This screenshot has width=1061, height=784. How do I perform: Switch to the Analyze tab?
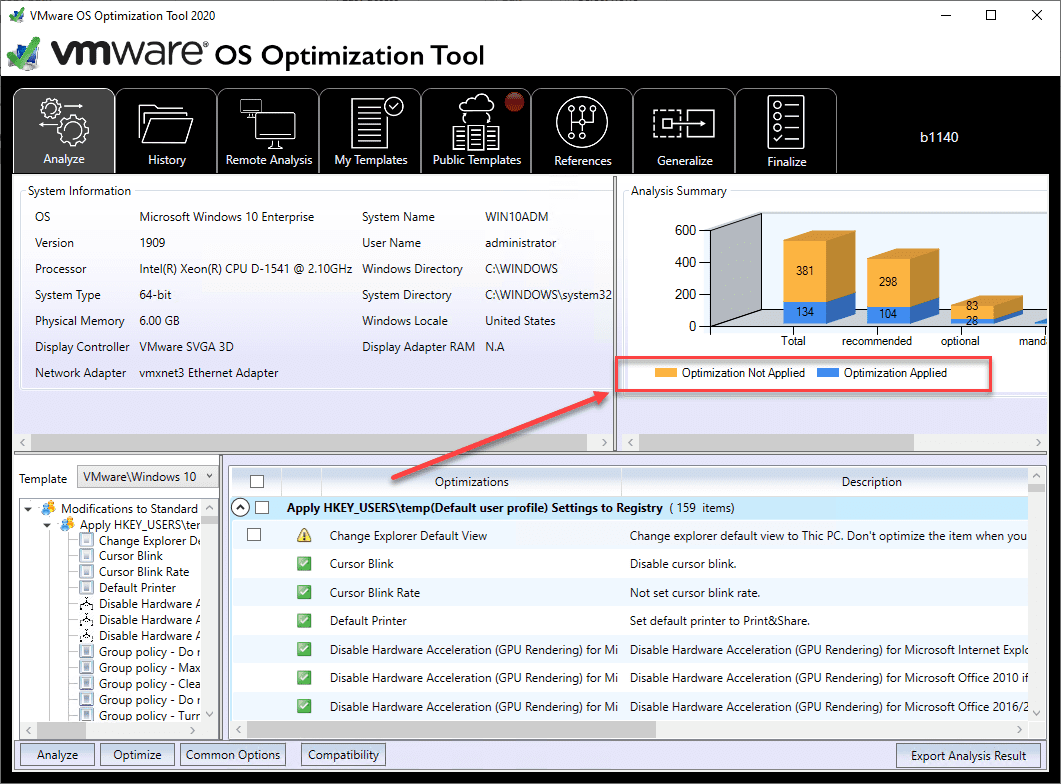pos(63,130)
